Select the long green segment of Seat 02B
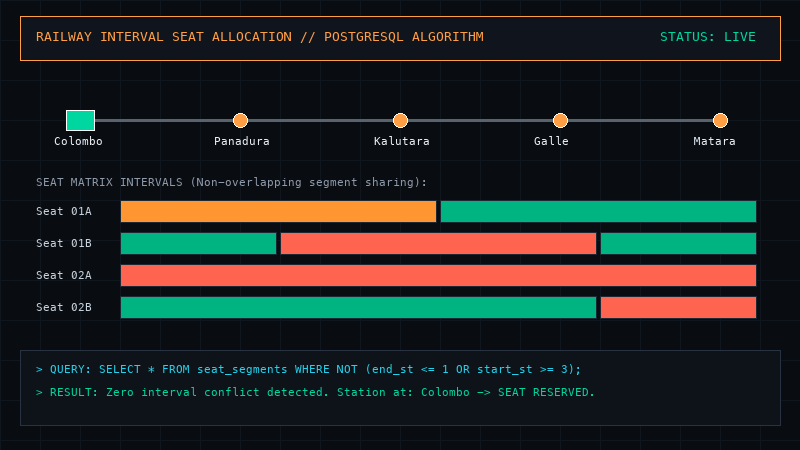The image size is (800, 450). point(358,307)
